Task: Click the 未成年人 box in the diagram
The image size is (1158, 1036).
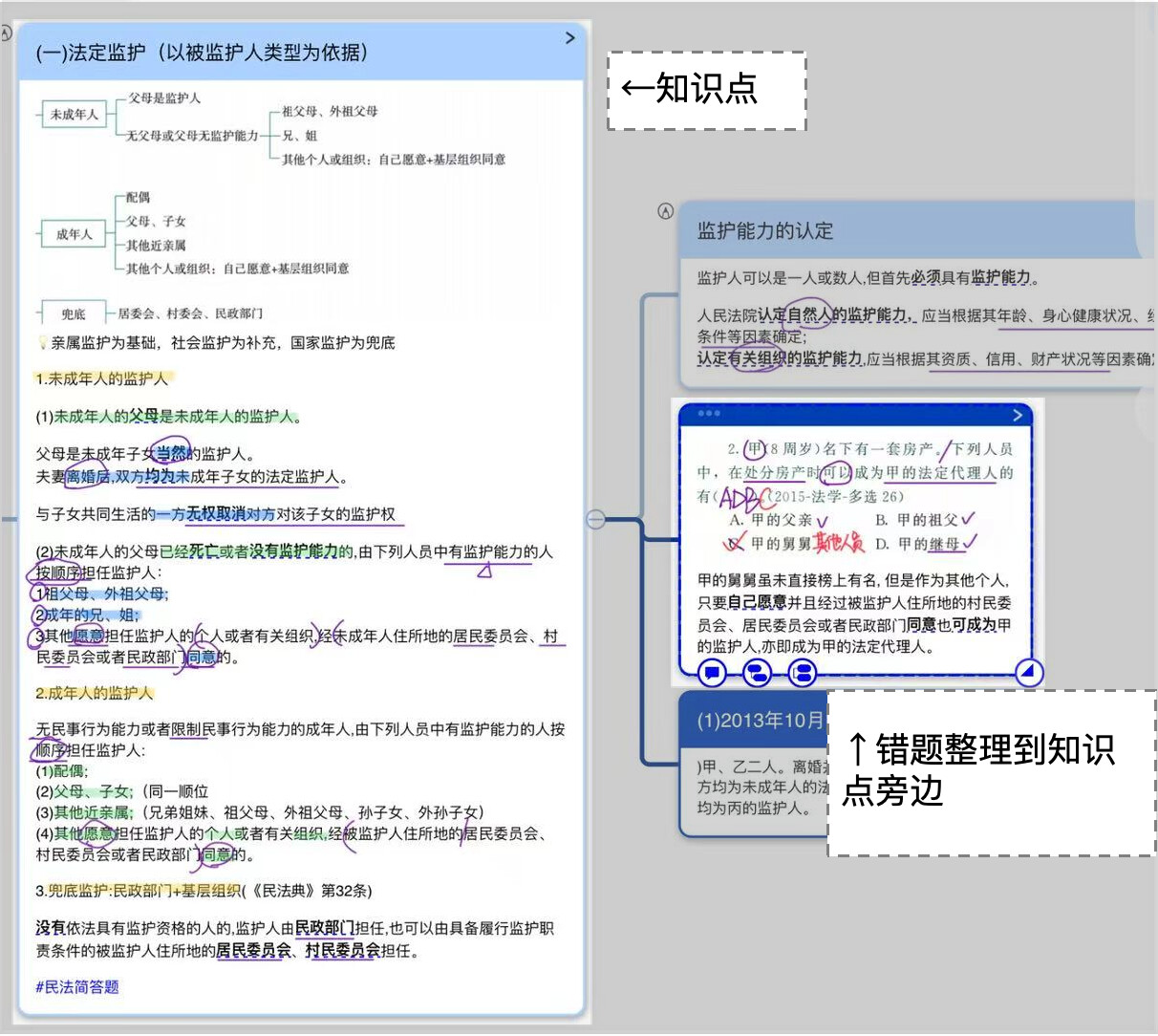Action: pyautogui.click(x=75, y=115)
